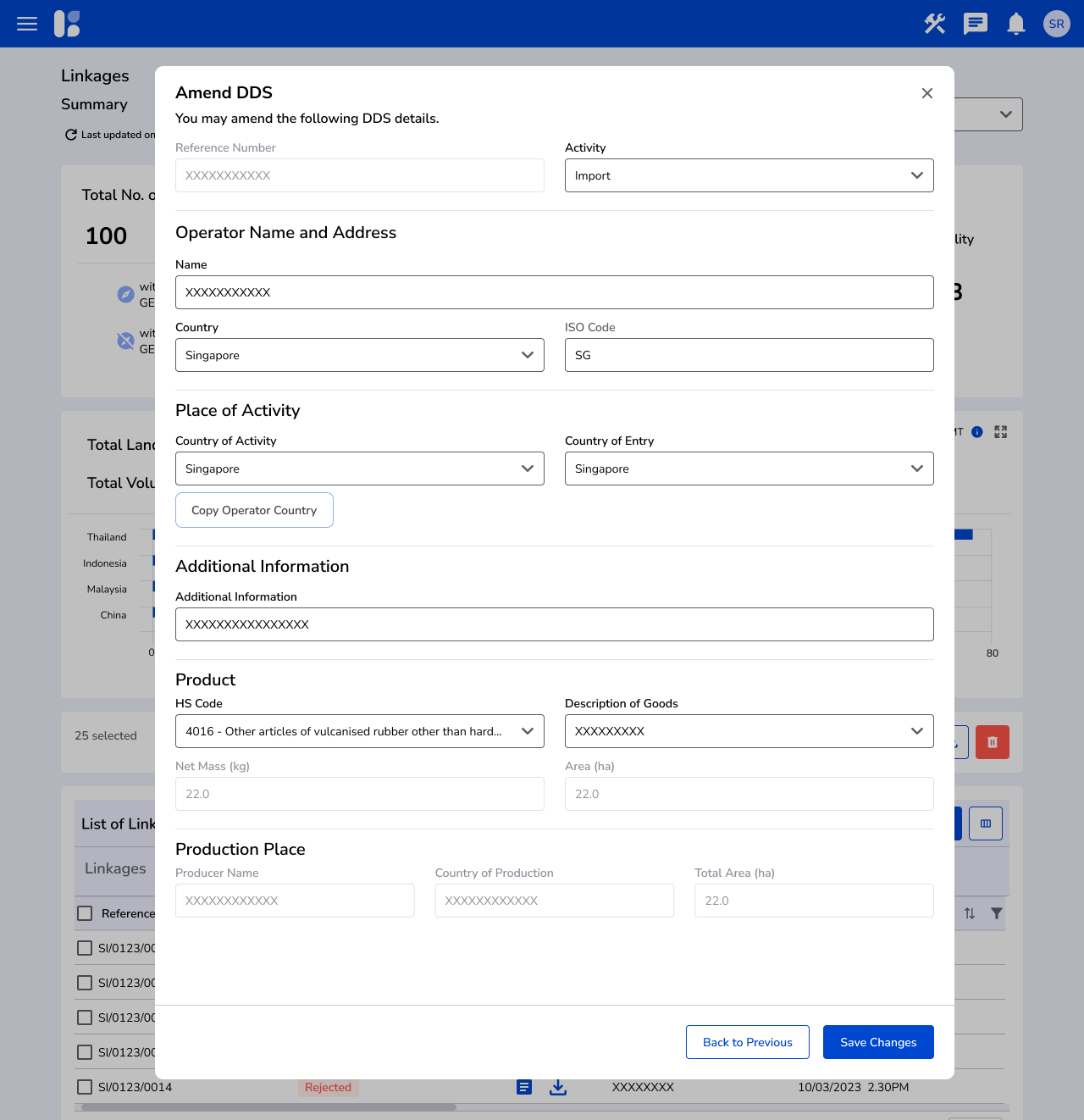Check the SI/0123/0014 row checkbox
This screenshot has width=1084, height=1120.
tap(85, 1087)
